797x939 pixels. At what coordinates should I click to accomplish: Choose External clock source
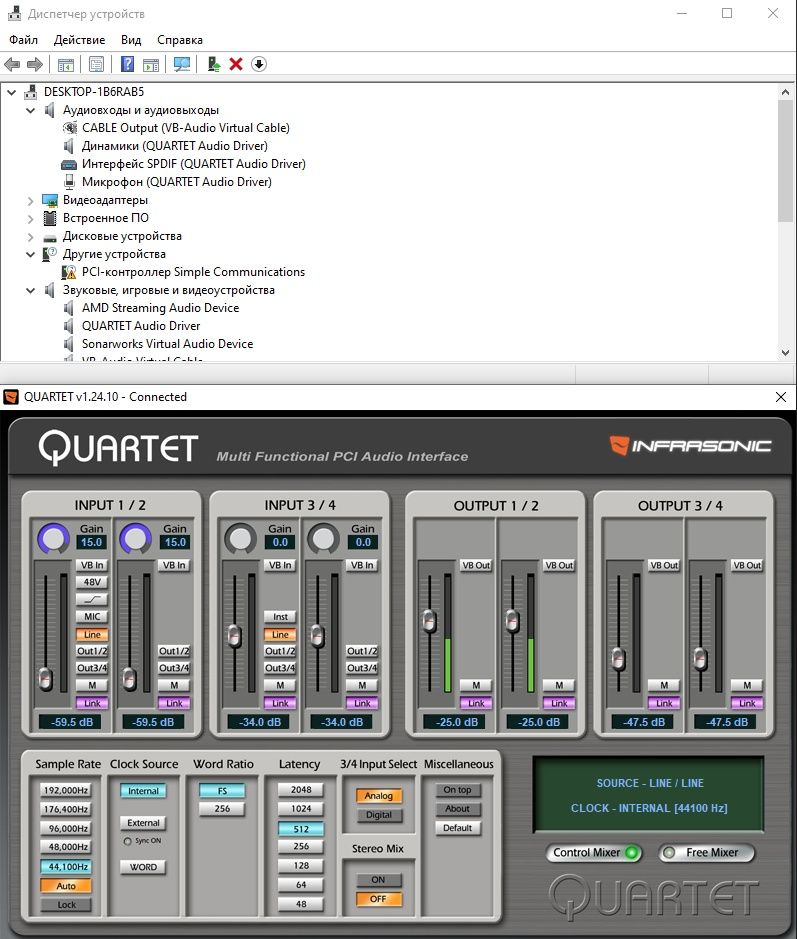tap(143, 823)
